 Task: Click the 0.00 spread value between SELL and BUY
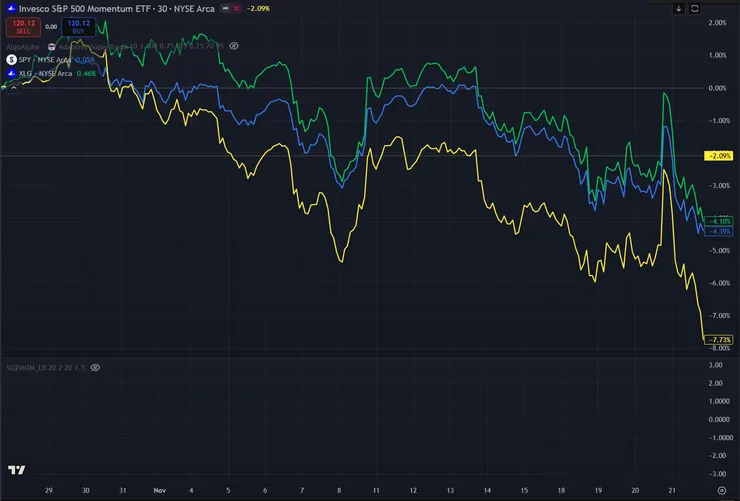[51, 27]
